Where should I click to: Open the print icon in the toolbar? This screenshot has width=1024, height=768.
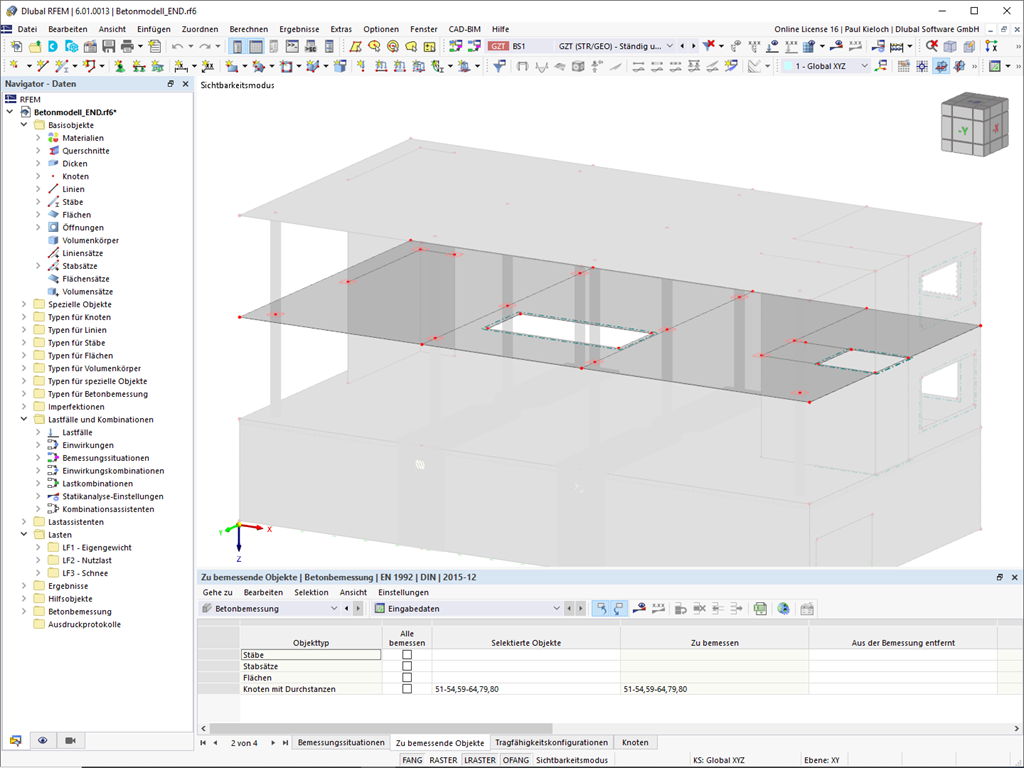[x=127, y=46]
